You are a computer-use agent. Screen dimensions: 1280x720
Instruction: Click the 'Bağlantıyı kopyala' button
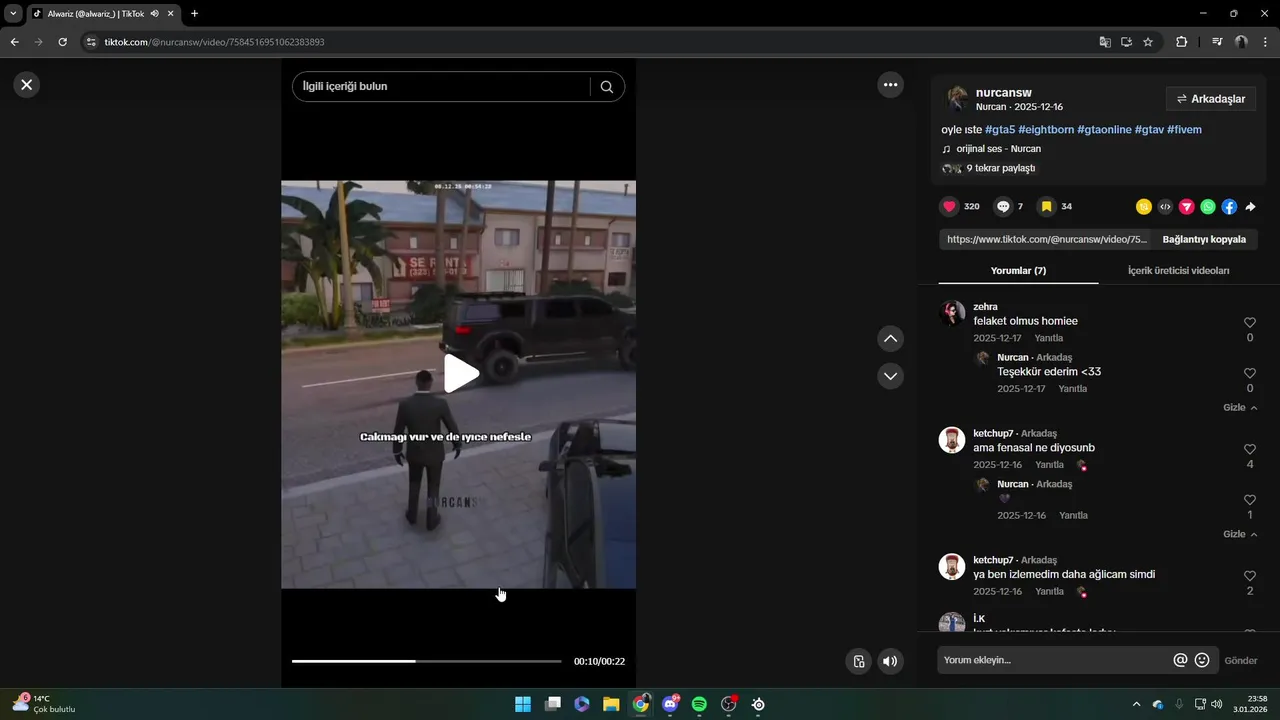tap(1204, 240)
